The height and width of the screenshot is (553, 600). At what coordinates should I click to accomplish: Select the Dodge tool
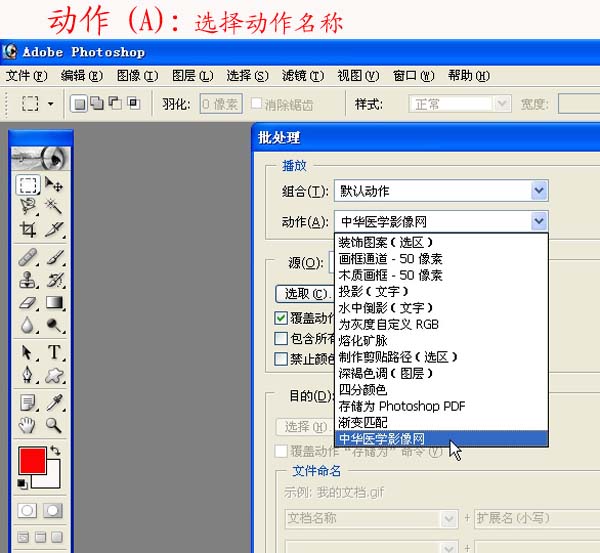coord(54,325)
